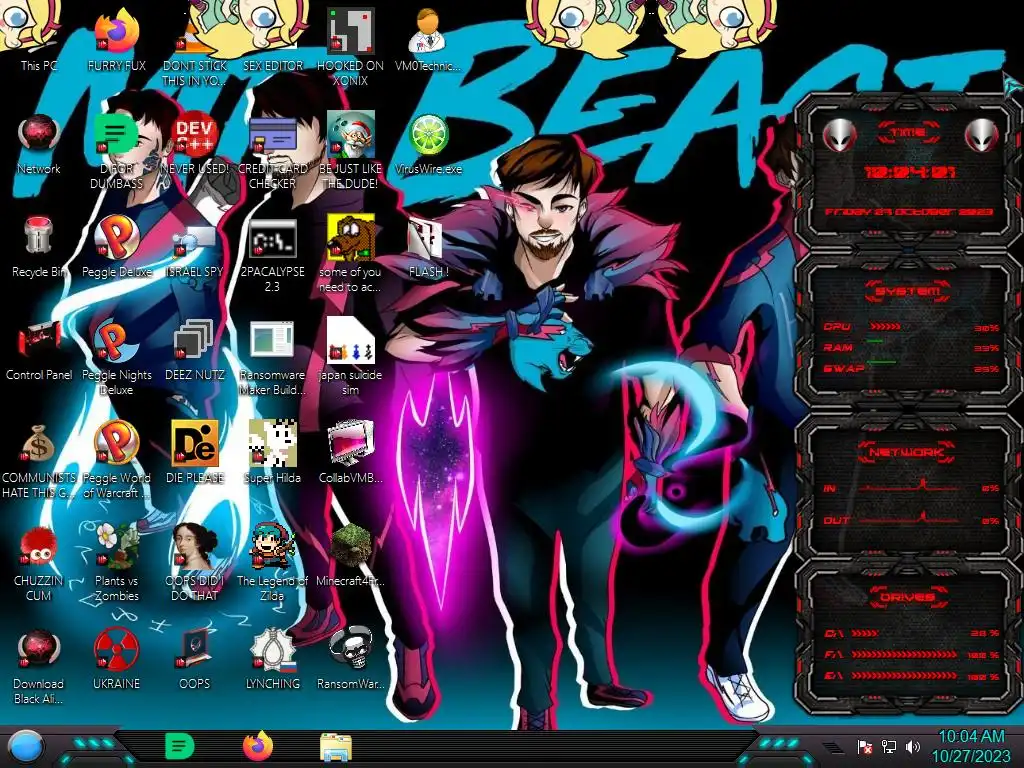
Task: Select the DEEZ NUTZ desktop shortcut
Action: click(x=195, y=350)
